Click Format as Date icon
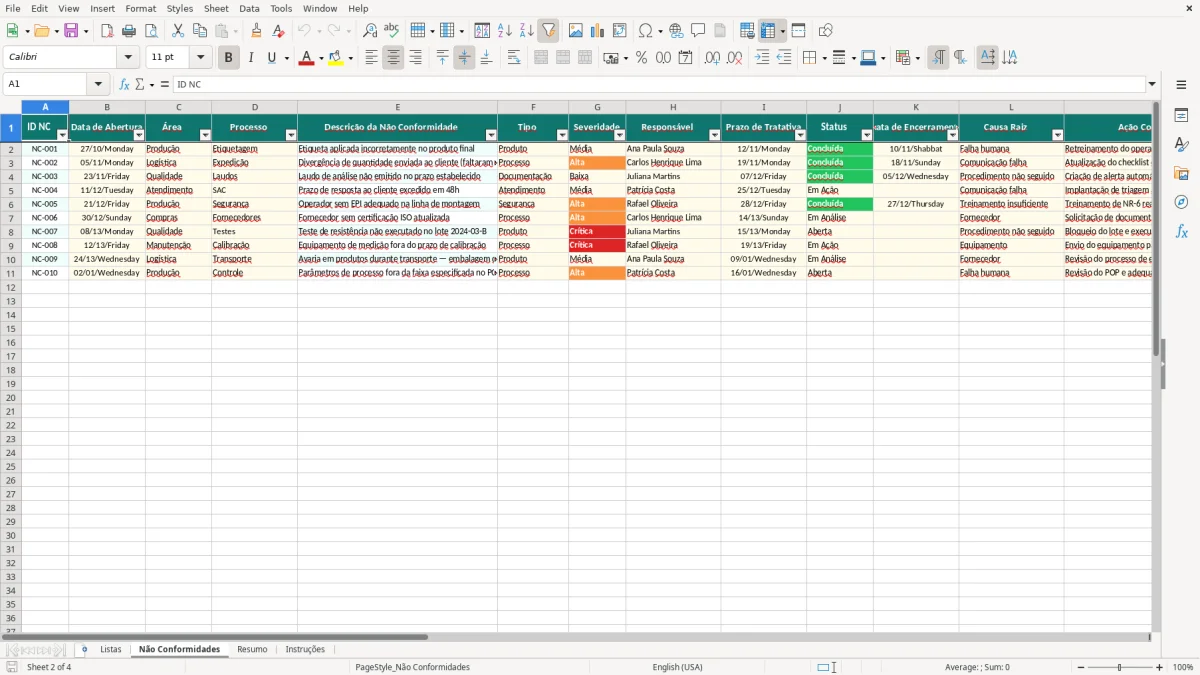1200x675 pixels. point(685,58)
